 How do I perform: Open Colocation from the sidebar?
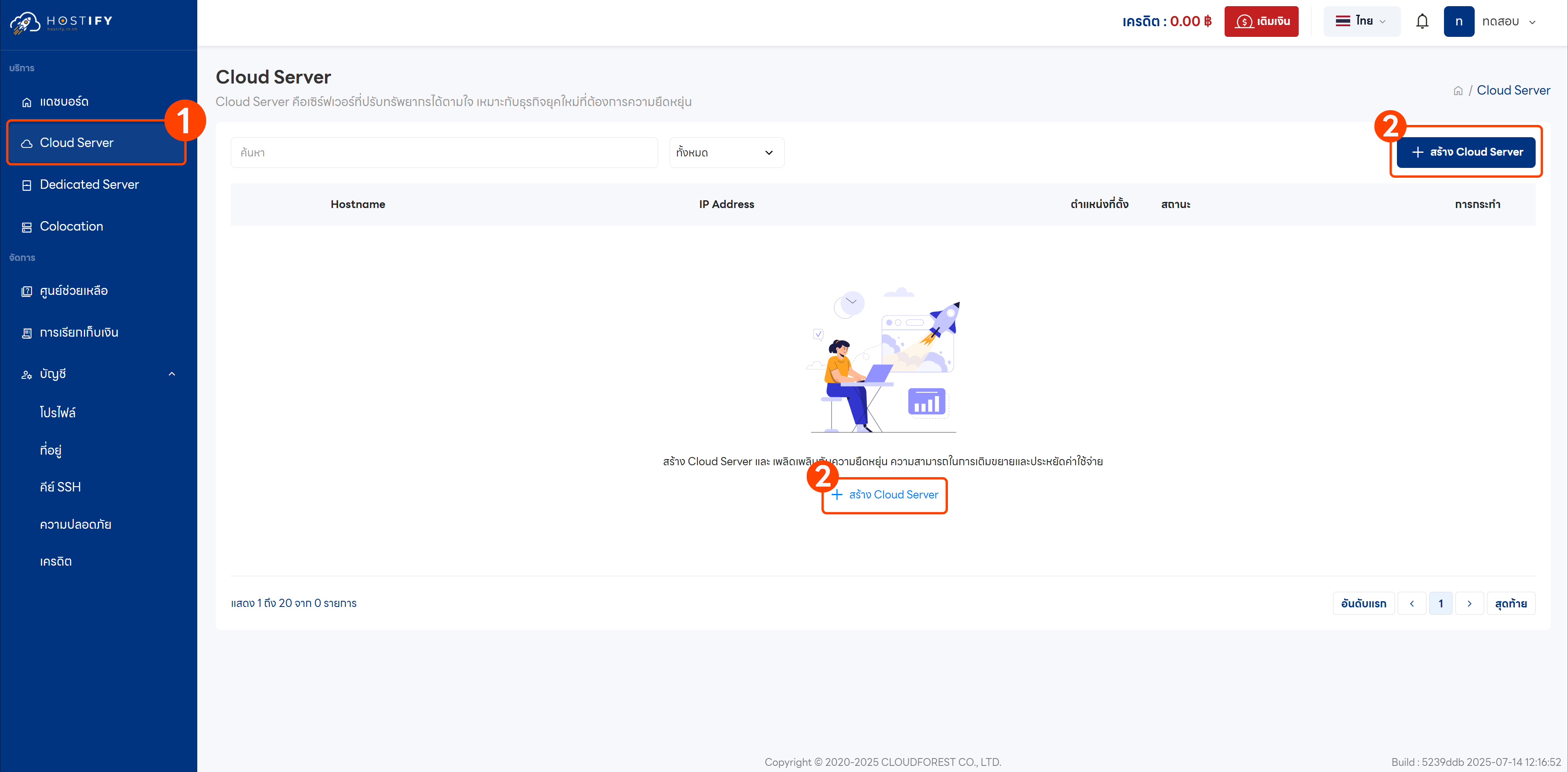[x=71, y=226]
